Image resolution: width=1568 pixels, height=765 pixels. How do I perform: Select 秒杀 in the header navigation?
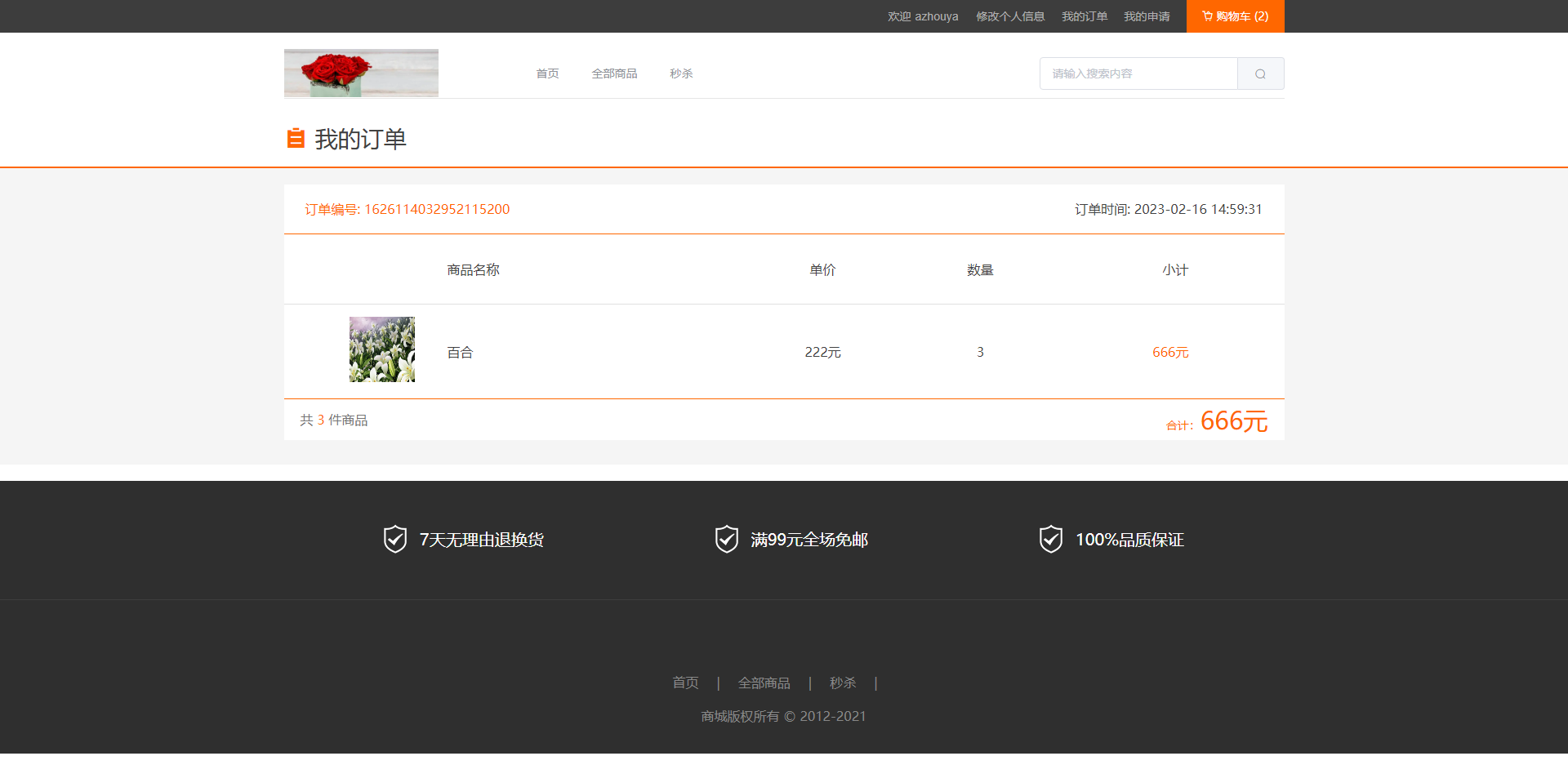pyautogui.click(x=681, y=73)
